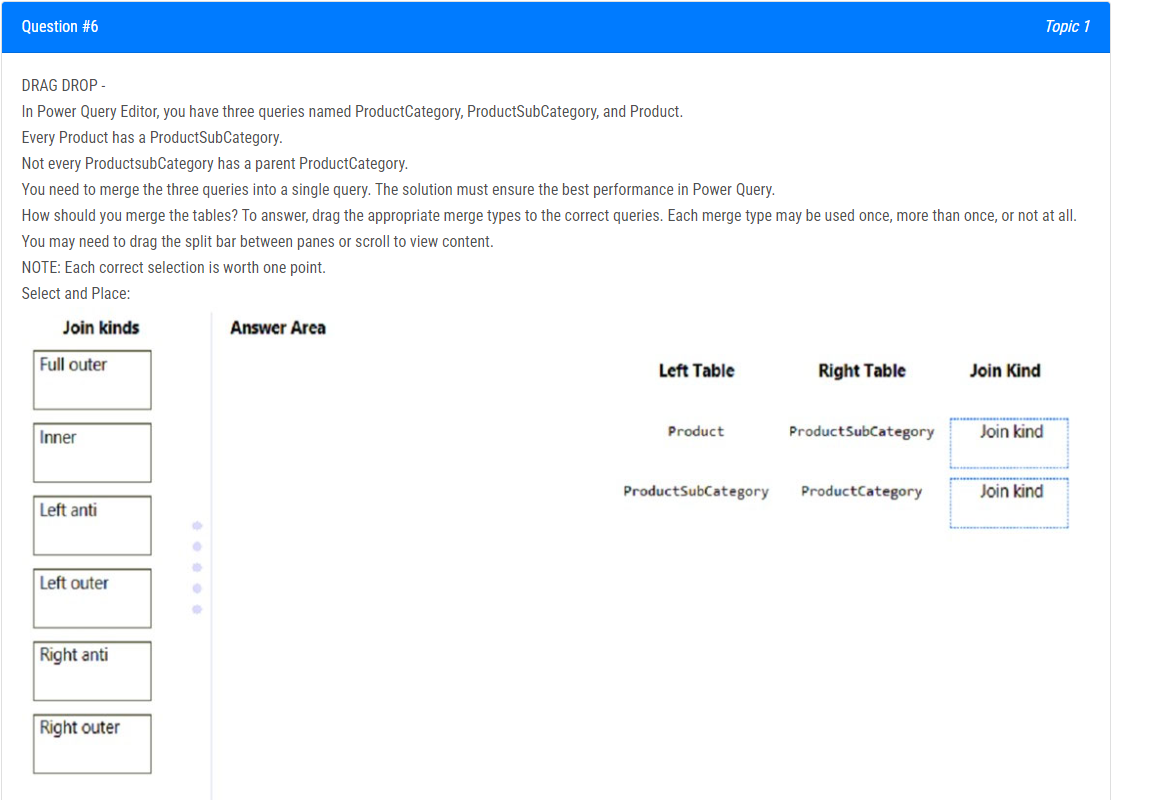Click the Topic 1 label
1149x800 pixels.
tap(1067, 27)
